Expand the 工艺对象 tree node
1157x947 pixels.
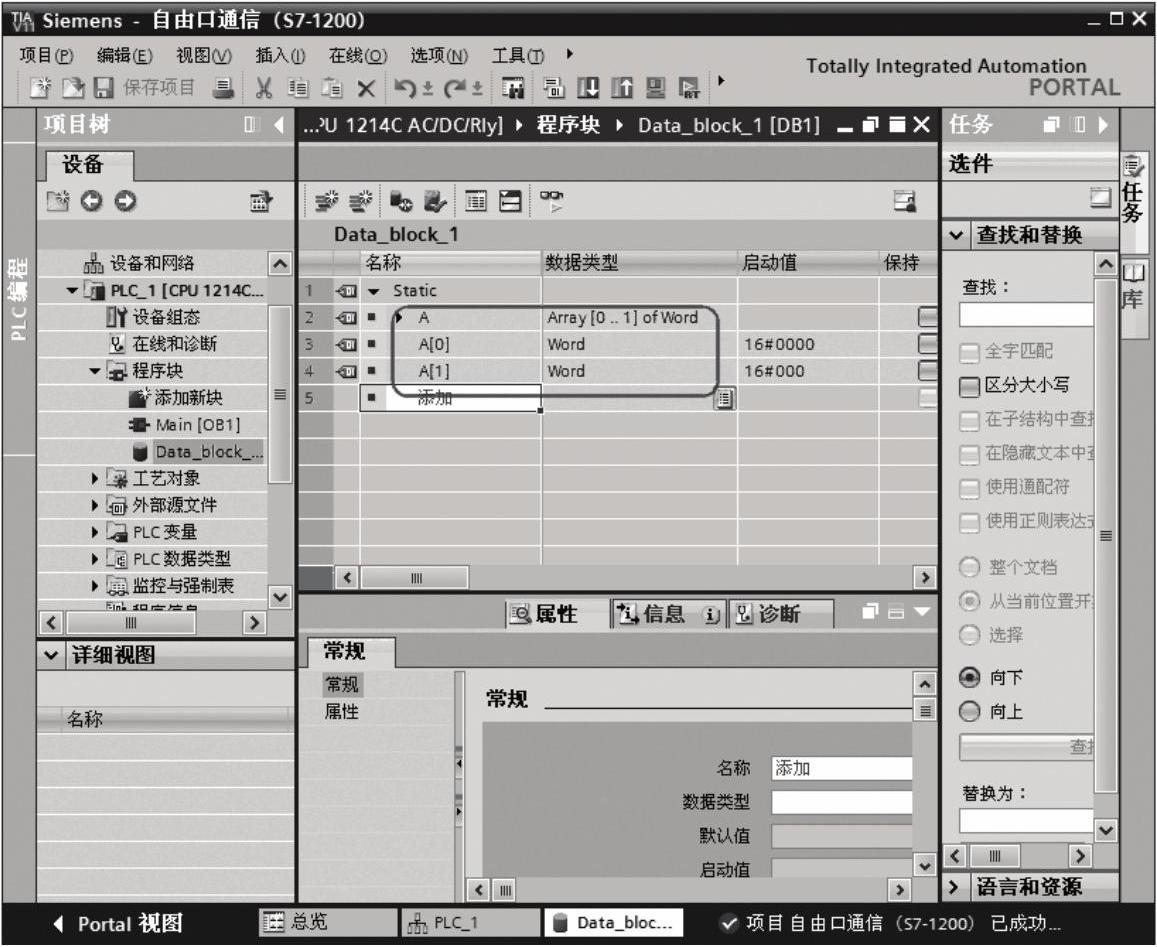coord(94,478)
